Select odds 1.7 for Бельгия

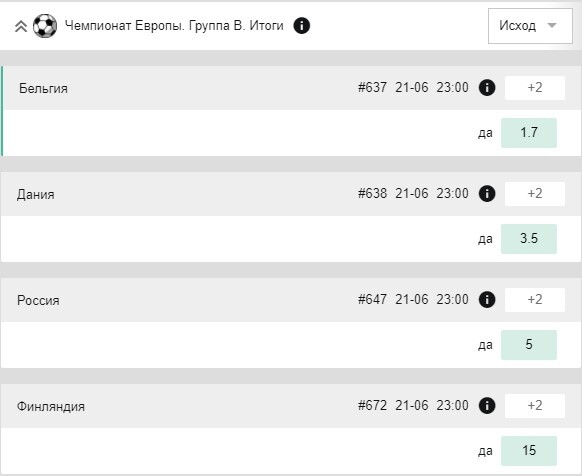coord(529,133)
